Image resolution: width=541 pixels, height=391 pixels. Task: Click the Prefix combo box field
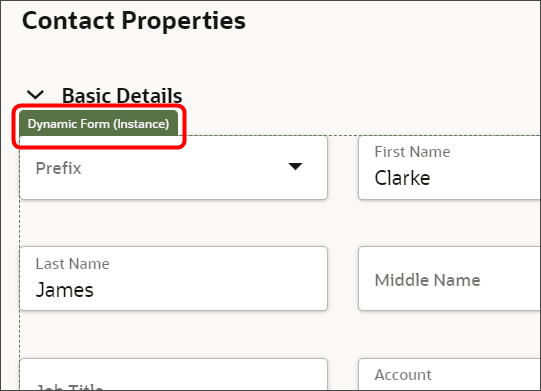click(174, 168)
